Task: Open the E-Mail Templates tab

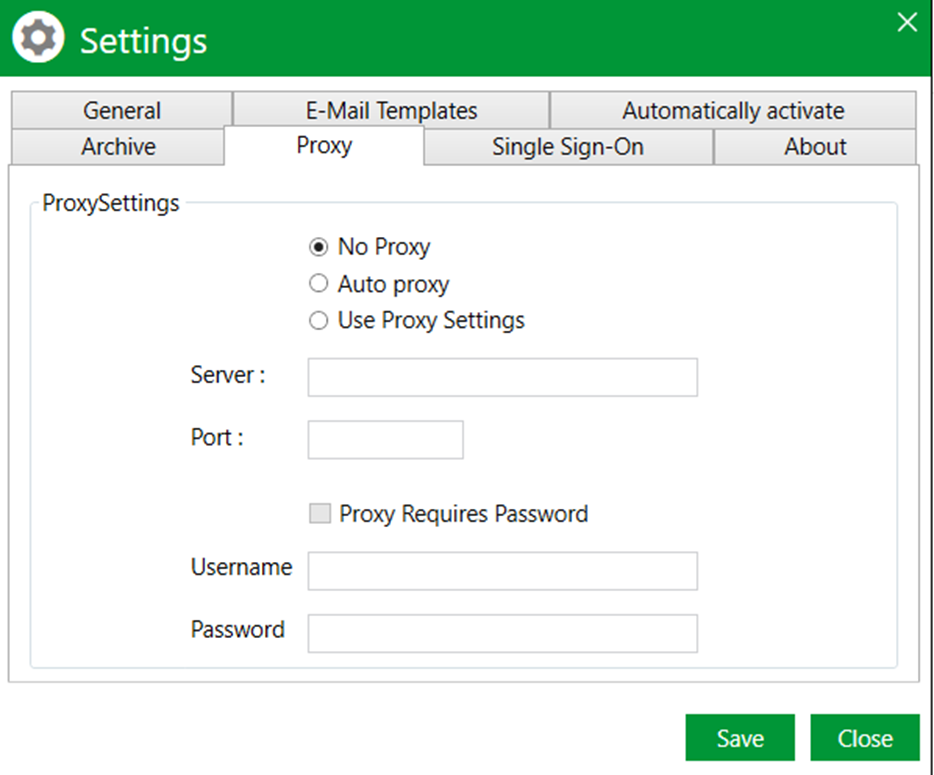Action: [x=391, y=110]
